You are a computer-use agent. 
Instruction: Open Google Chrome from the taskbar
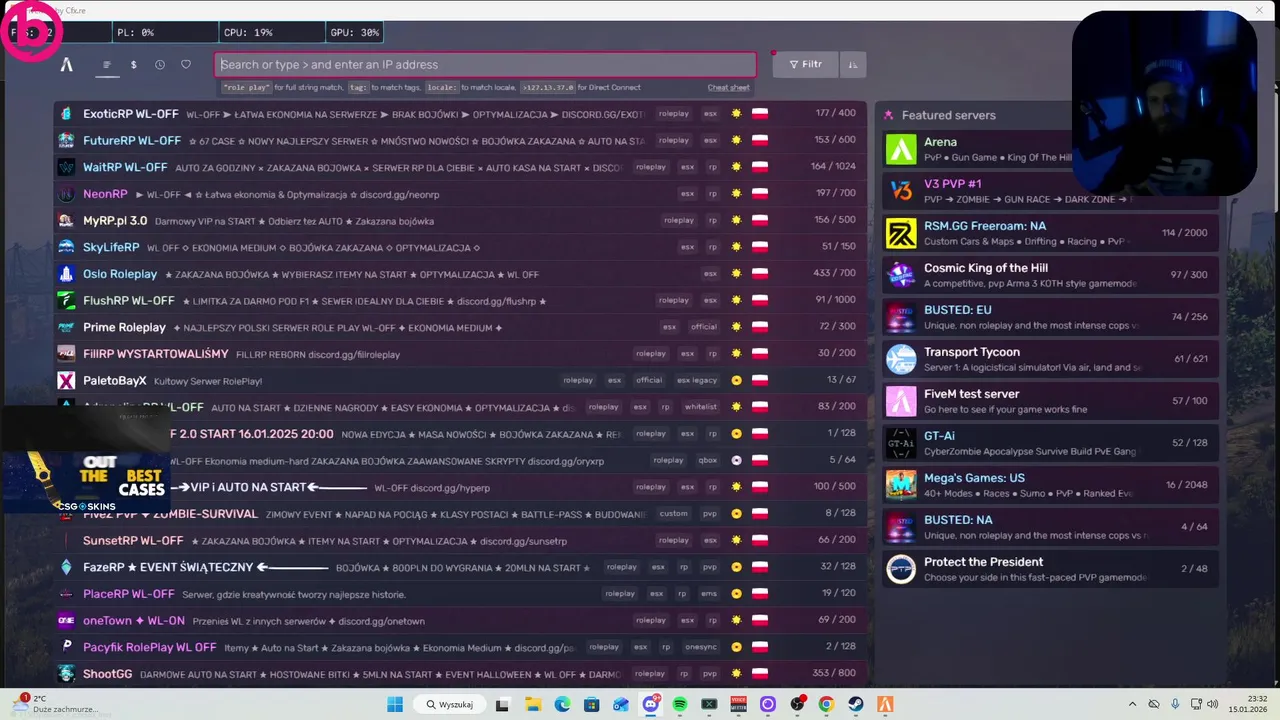point(826,705)
